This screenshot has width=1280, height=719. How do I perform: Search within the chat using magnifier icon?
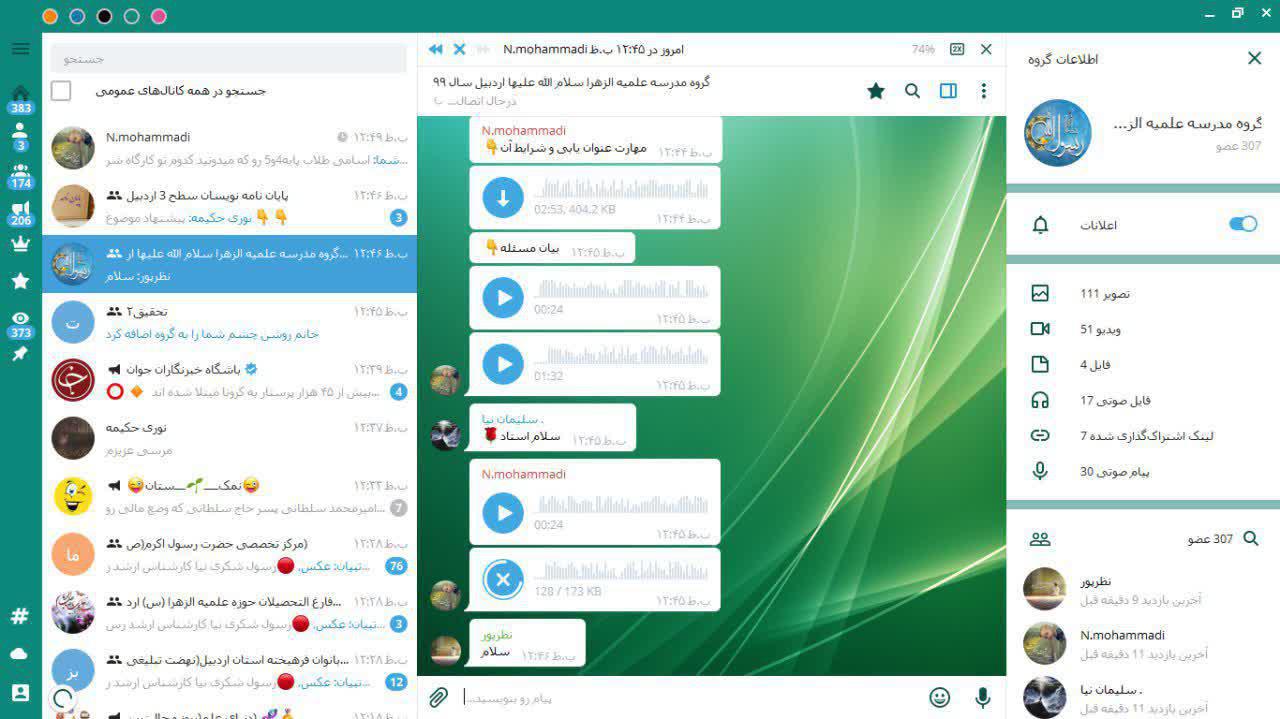click(x=912, y=91)
